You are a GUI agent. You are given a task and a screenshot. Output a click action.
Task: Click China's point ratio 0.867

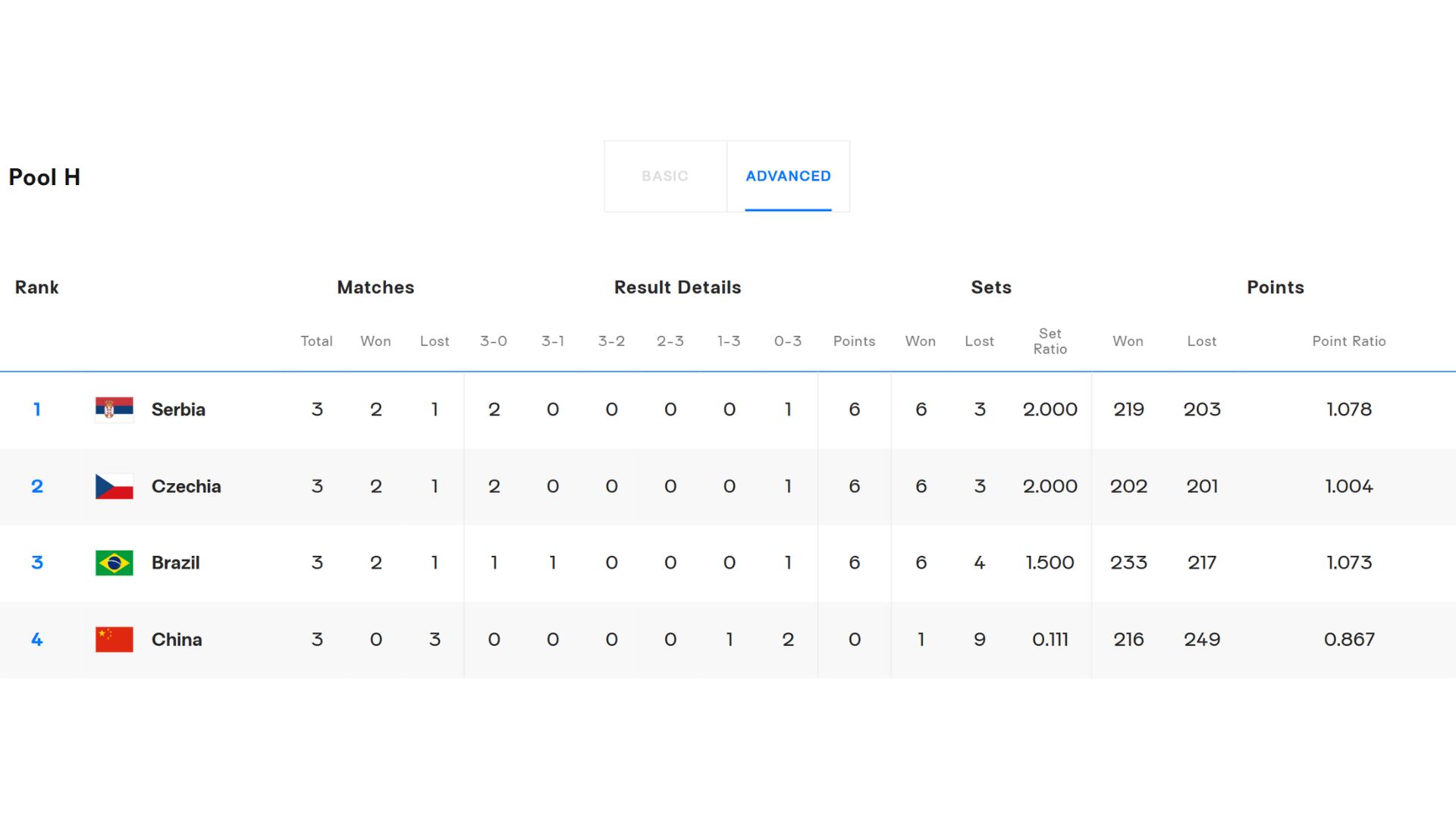1349,639
